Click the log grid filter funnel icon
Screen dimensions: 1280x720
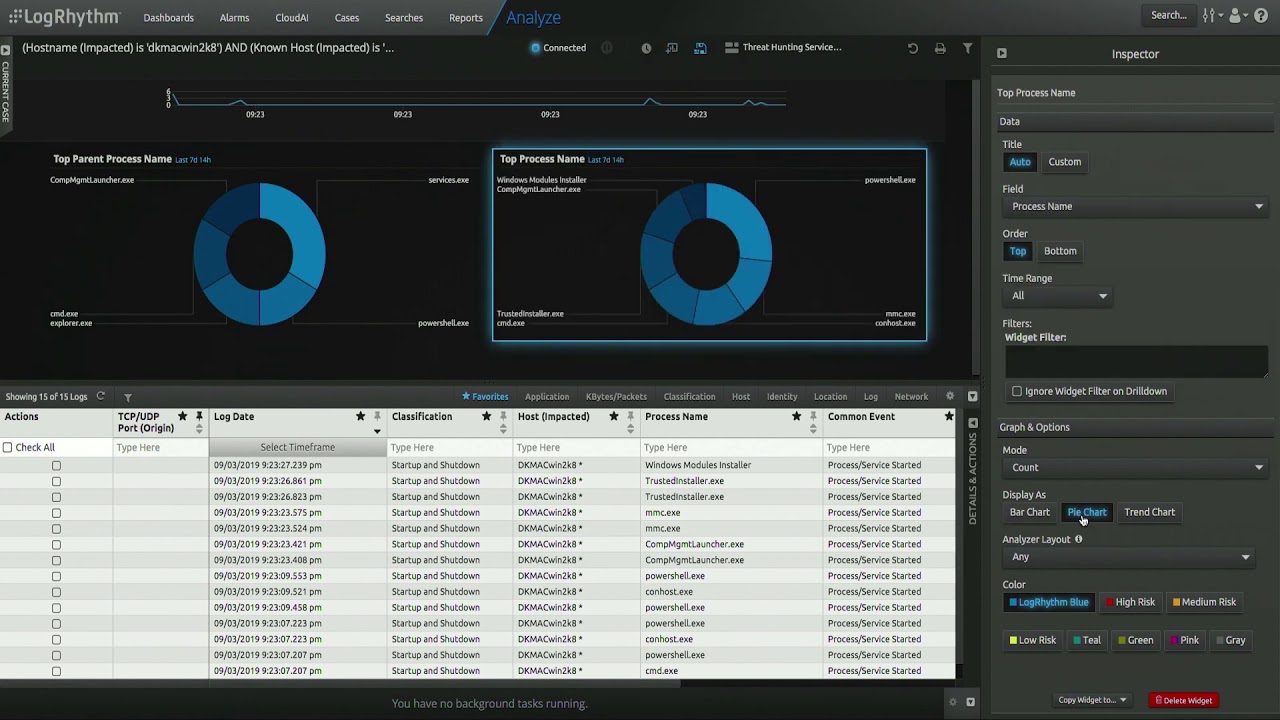(128, 397)
